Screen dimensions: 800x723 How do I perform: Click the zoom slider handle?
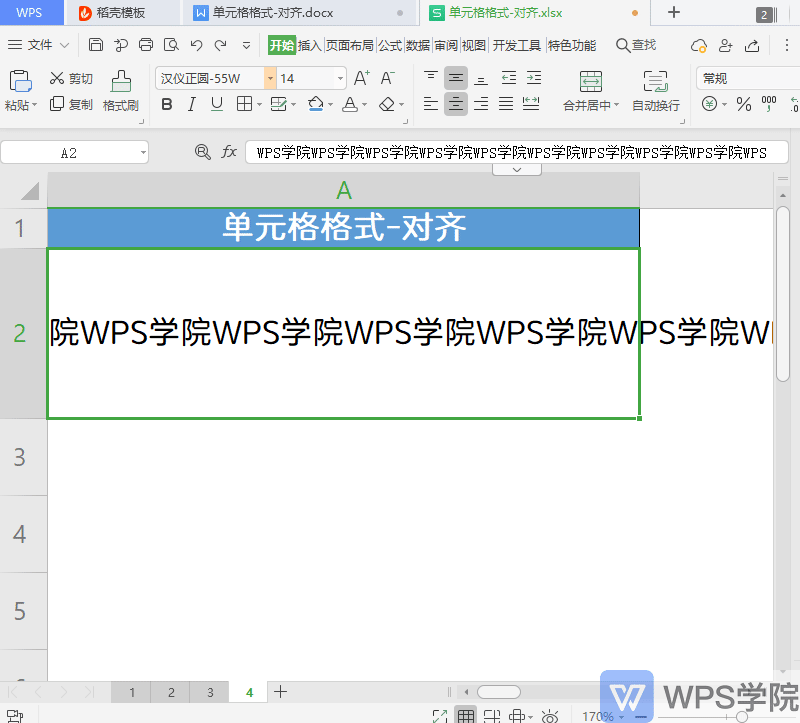742,716
